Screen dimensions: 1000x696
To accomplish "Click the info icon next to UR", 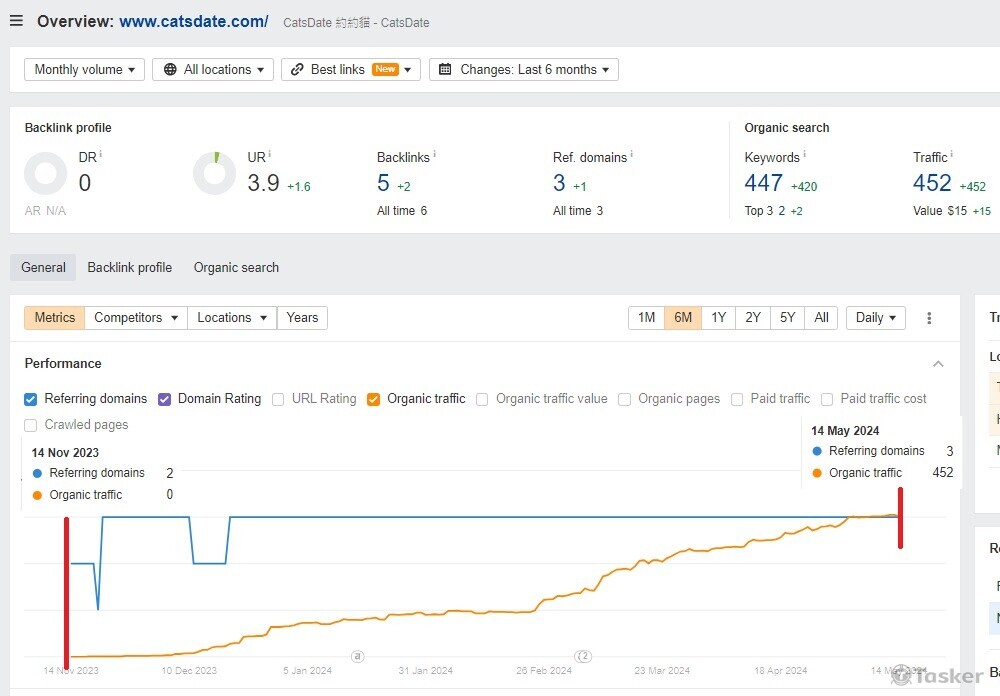I will 270,155.
